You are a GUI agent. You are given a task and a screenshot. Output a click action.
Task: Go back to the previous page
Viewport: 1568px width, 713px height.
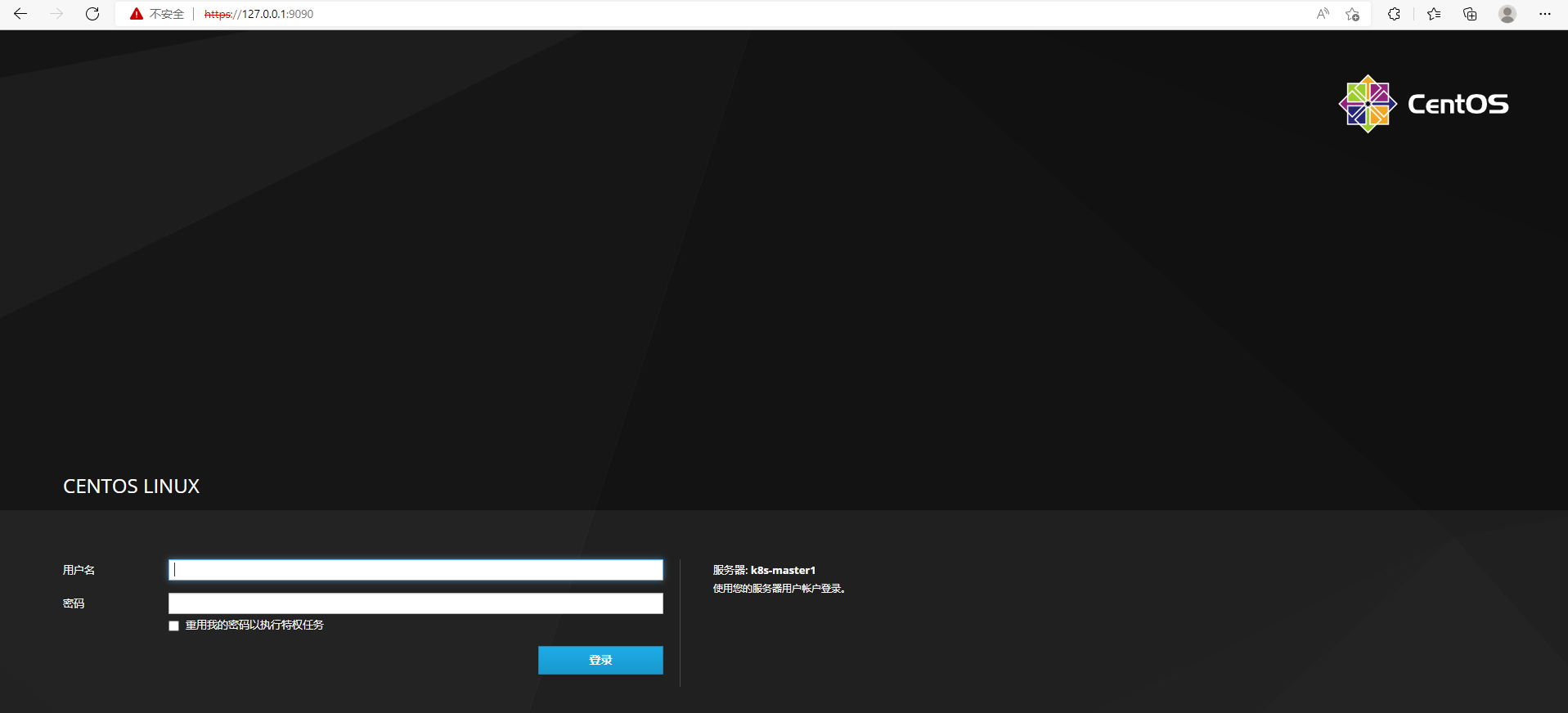20,14
